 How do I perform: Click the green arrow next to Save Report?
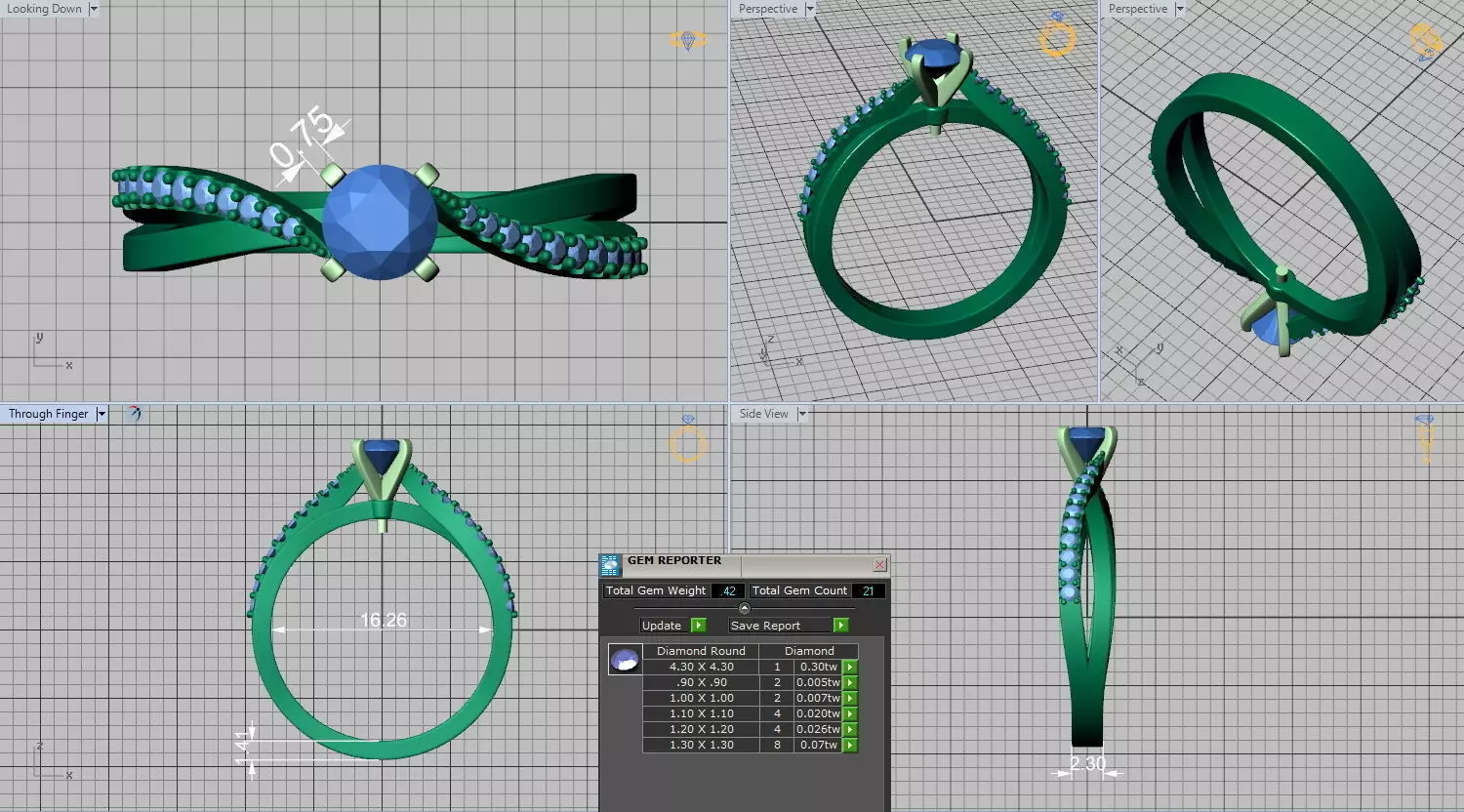pyautogui.click(x=840, y=626)
